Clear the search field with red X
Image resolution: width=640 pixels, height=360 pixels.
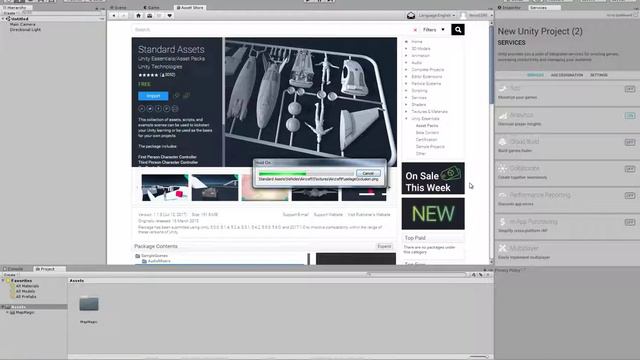[415, 30]
